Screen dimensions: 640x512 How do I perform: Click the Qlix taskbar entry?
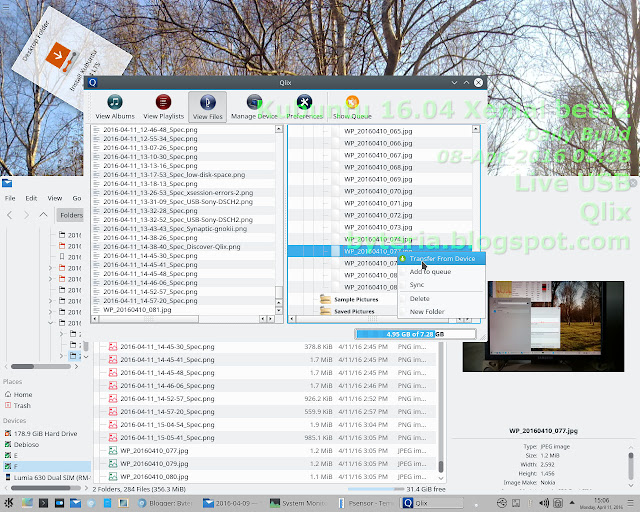point(433,503)
